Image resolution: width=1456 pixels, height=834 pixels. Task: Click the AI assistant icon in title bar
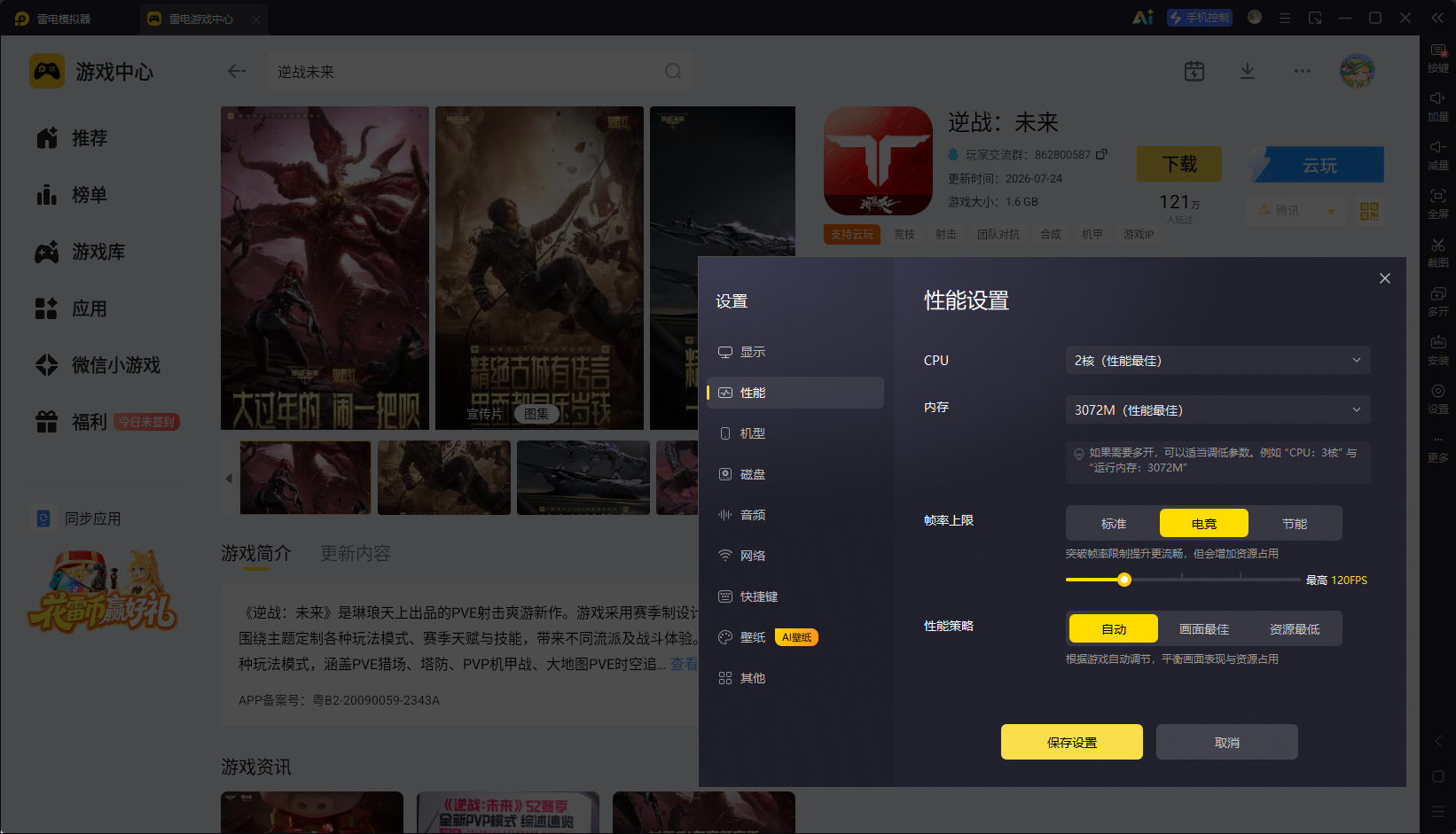(1143, 18)
